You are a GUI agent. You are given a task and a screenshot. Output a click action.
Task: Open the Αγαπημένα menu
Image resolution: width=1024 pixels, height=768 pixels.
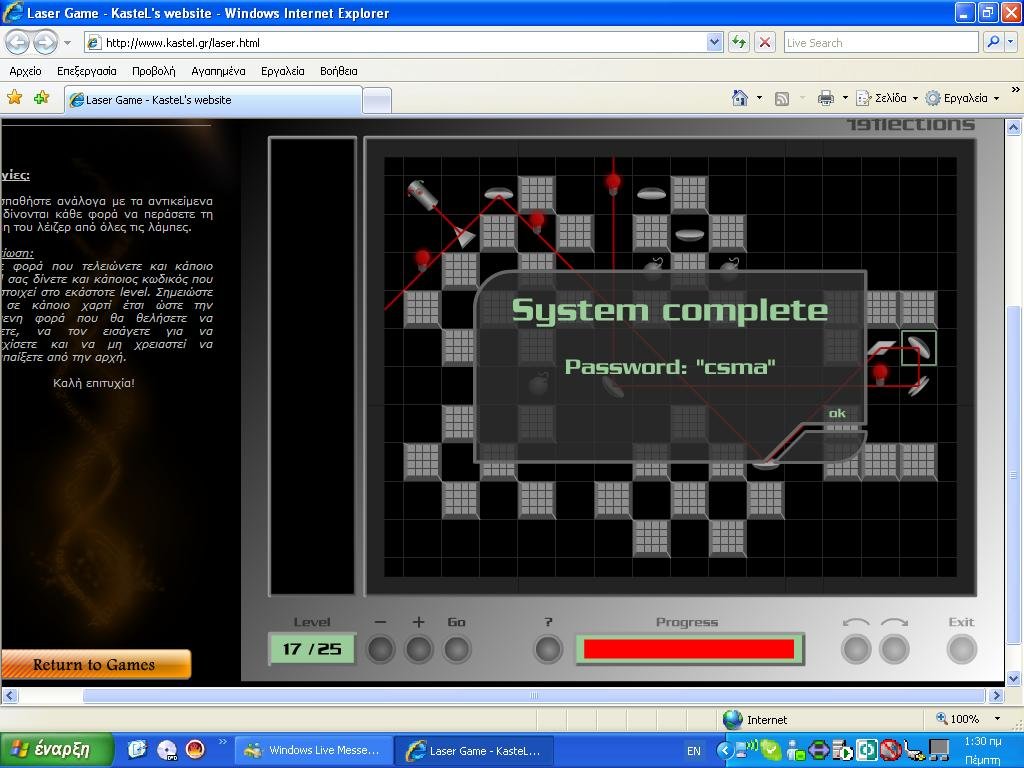tap(218, 71)
